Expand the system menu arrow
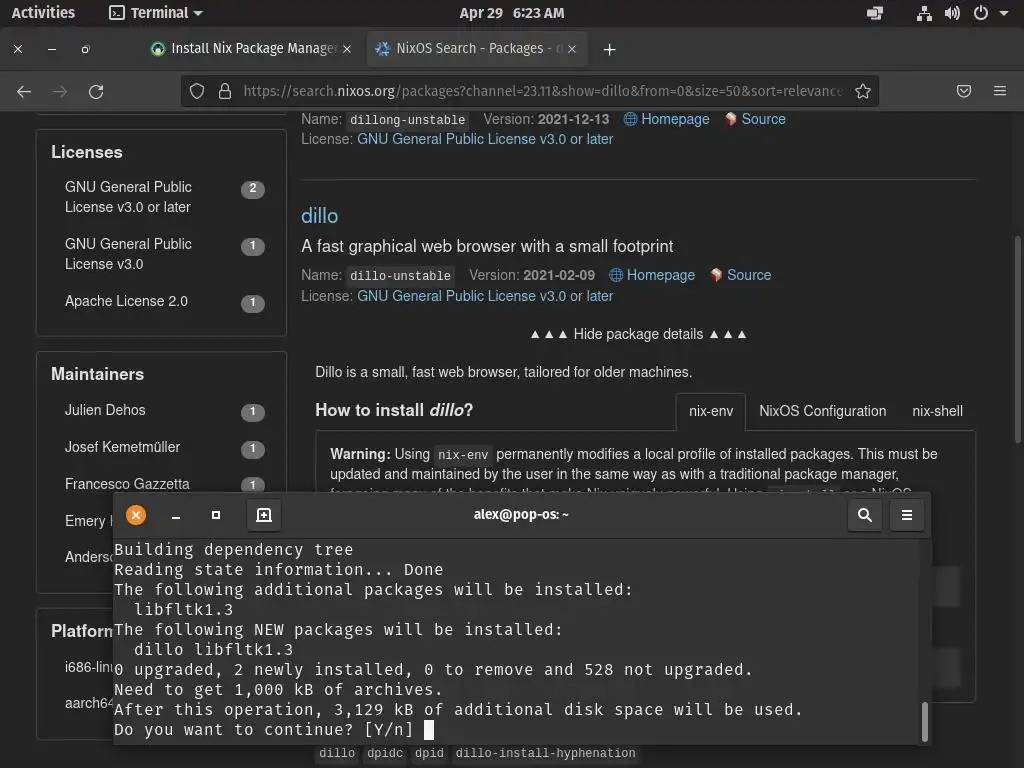The height and width of the screenshot is (768, 1024). tap(1004, 13)
